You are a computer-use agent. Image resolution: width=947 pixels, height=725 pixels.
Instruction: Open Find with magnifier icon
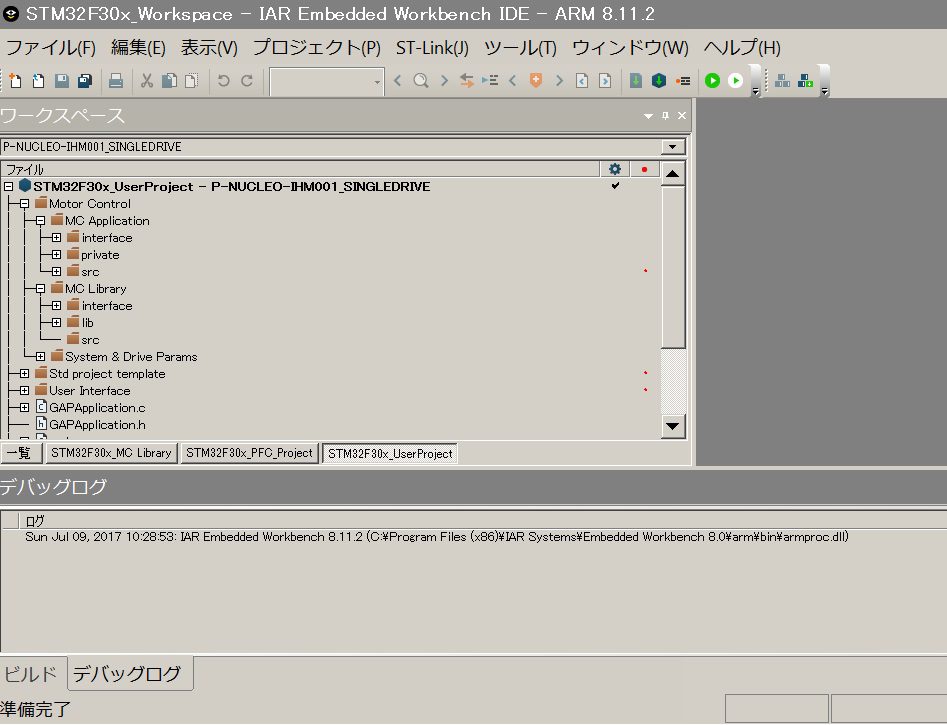click(x=421, y=80)
